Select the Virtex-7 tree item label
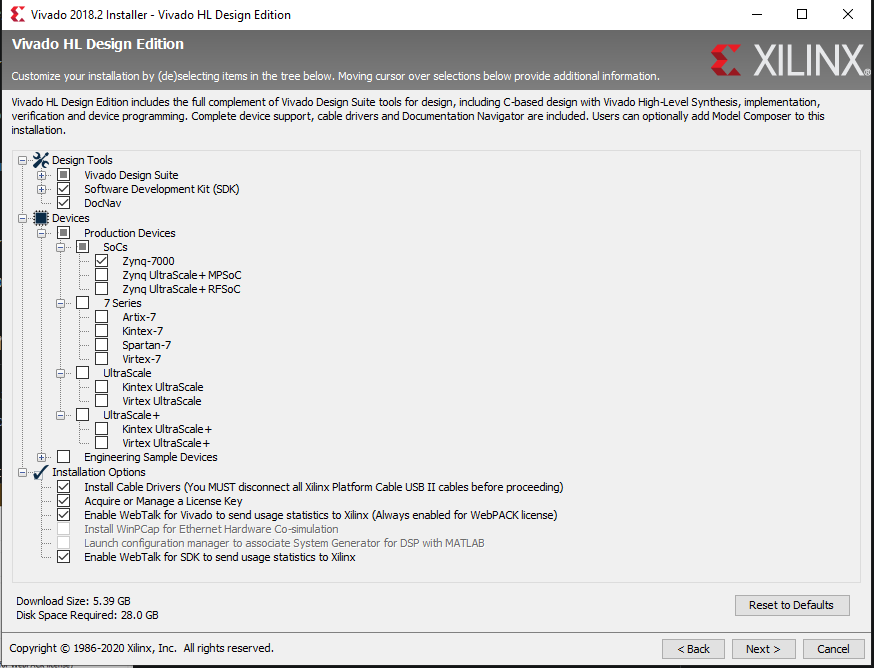The height and width of the screenshot is (668, 874). [x=142, y=359]
